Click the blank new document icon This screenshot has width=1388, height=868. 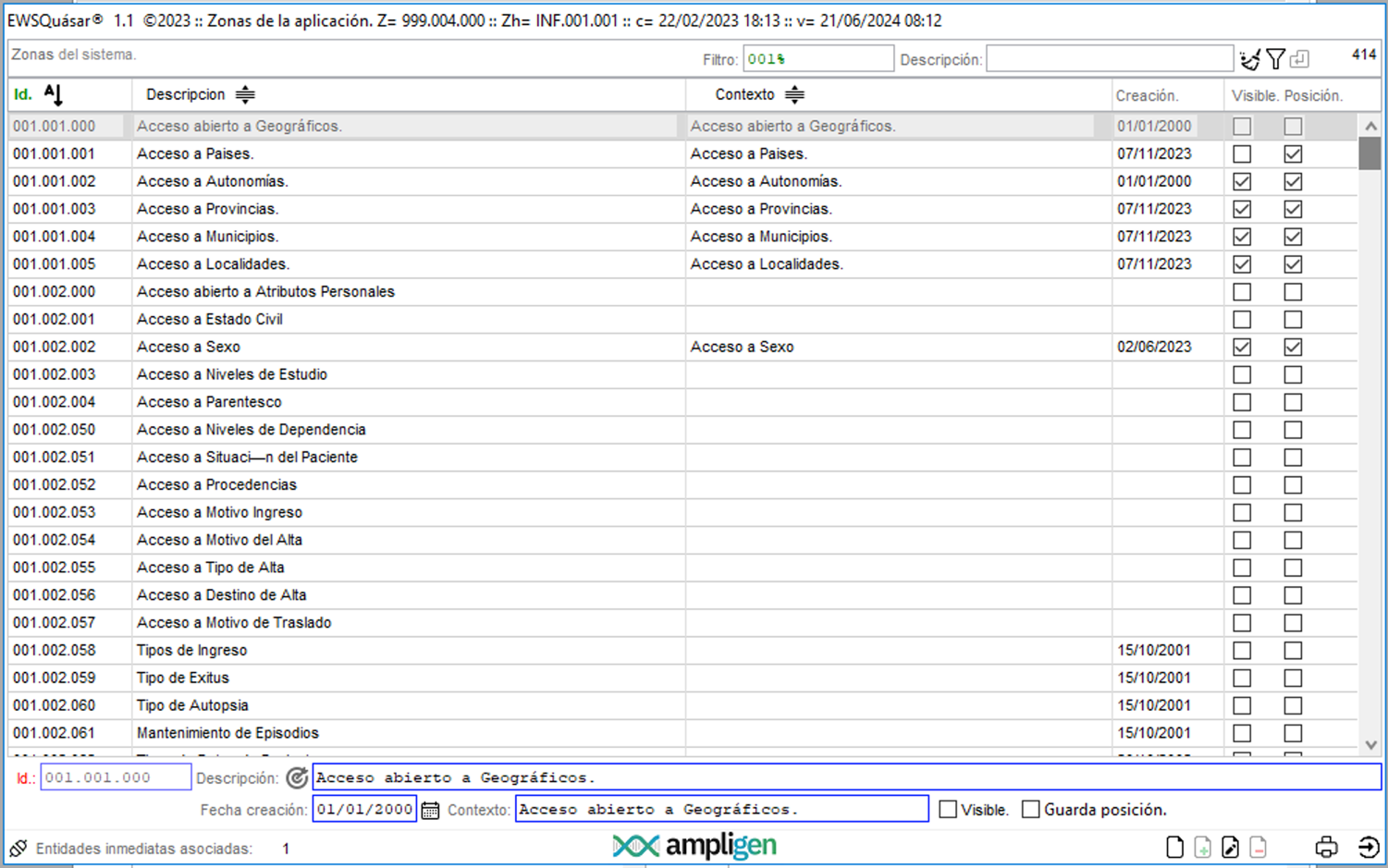coord(1174,847)
